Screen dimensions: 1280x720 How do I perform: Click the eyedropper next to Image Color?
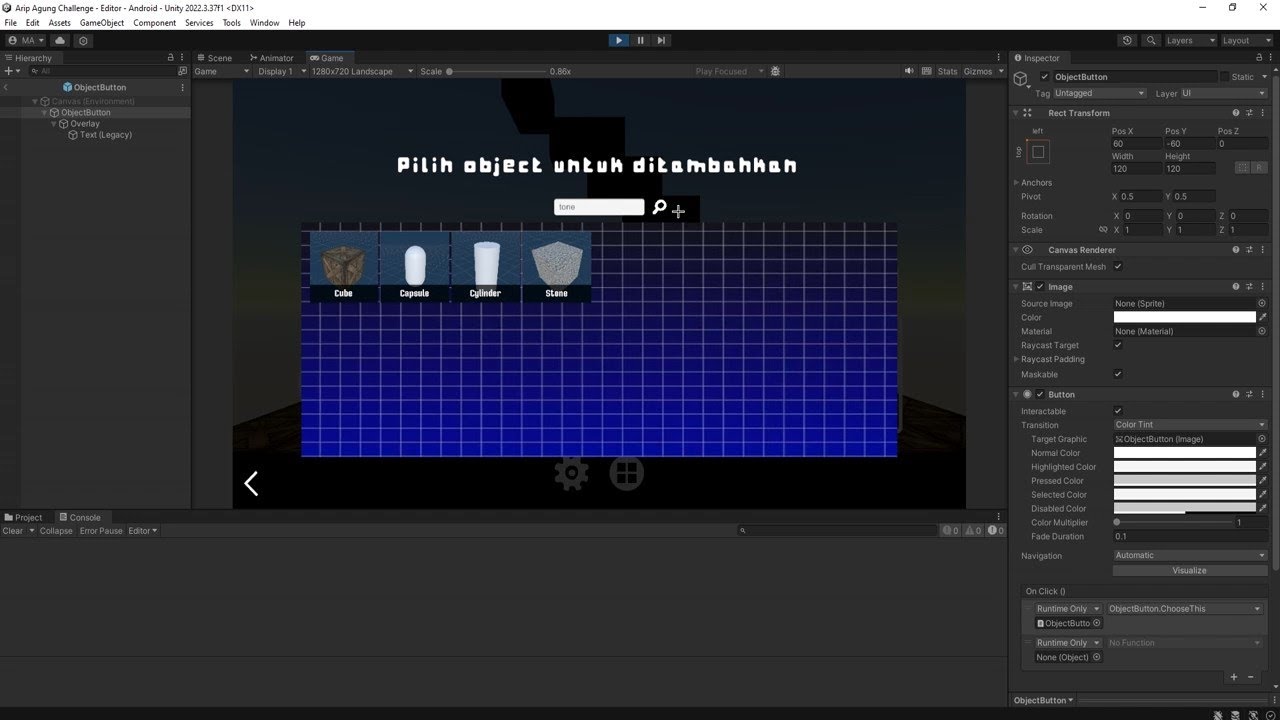click(1263, 317)
